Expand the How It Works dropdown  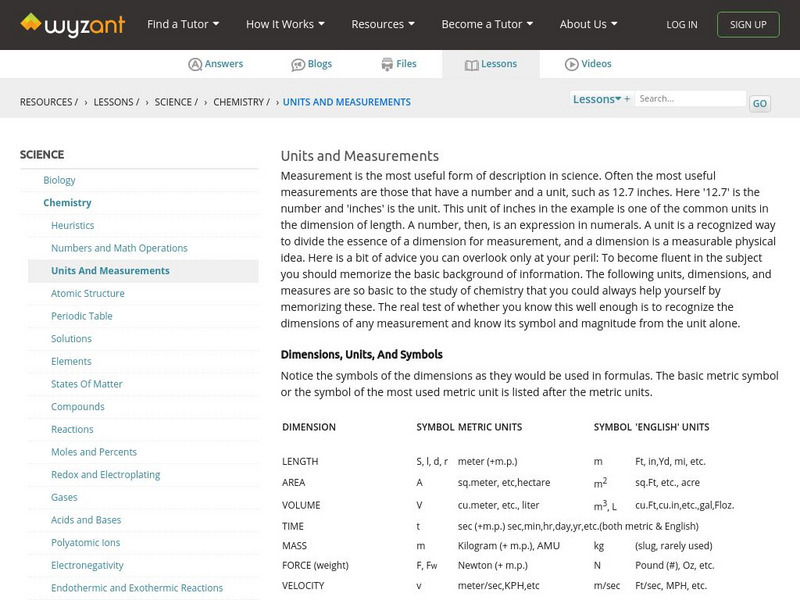pyautogui.click(x=286, y=24)
